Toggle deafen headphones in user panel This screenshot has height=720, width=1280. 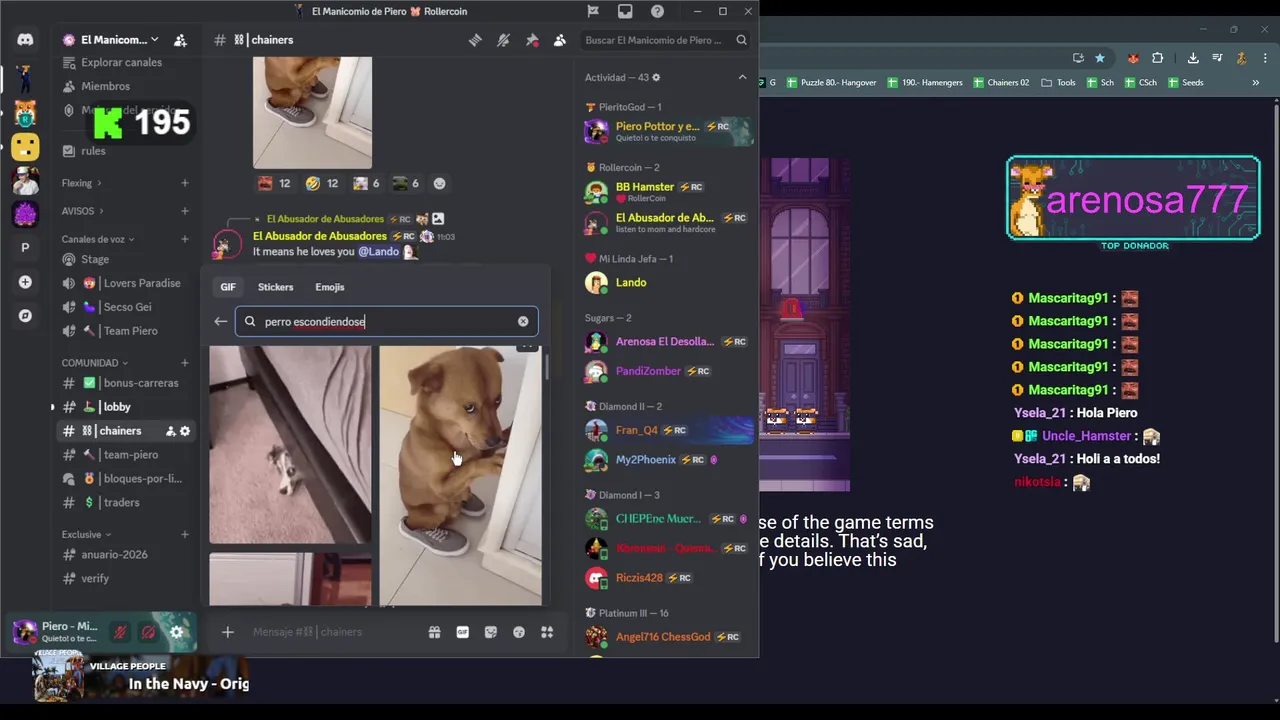pos(148,632)
